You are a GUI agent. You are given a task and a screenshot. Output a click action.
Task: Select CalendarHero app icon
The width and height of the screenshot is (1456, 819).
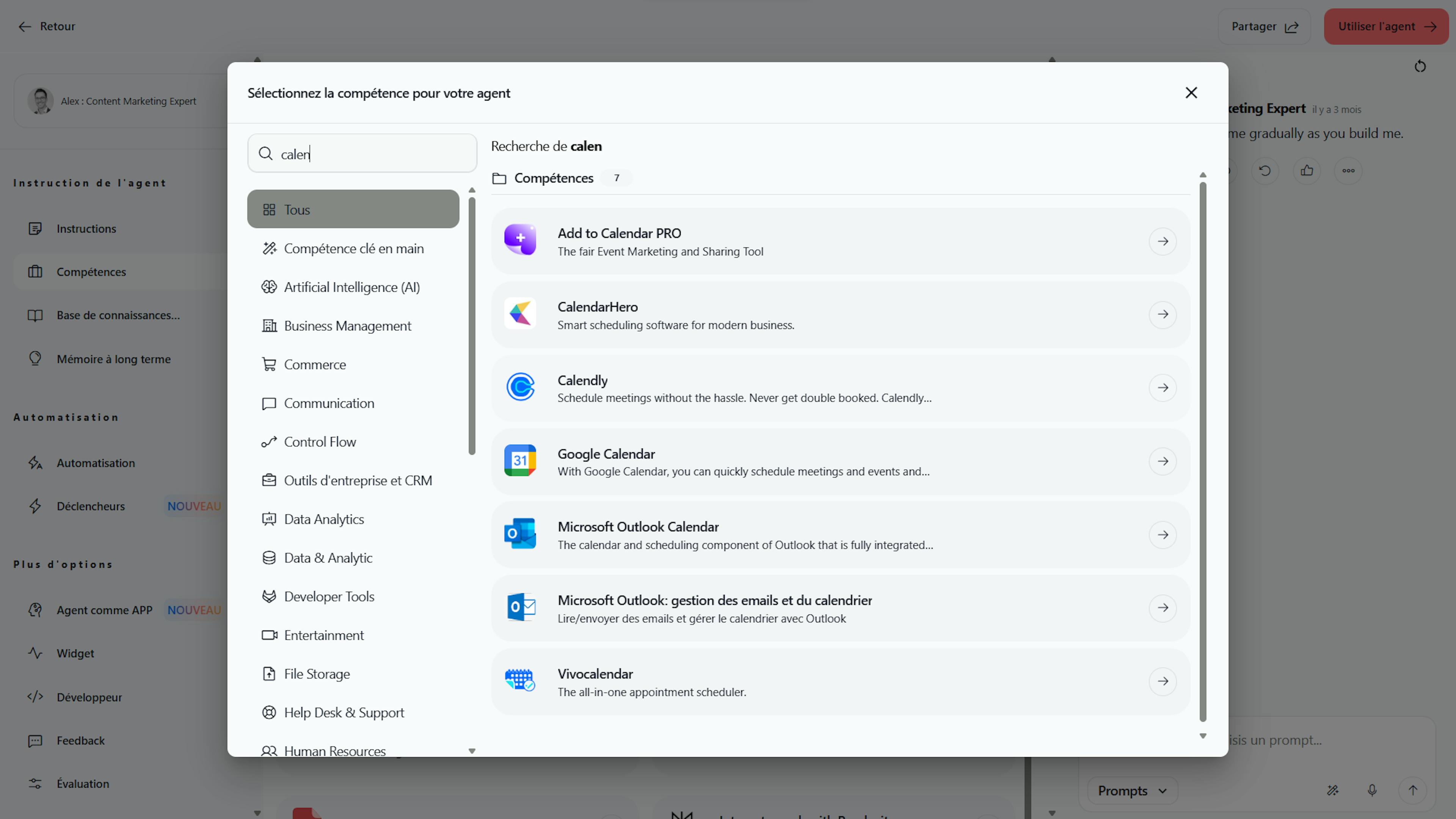pos(520,314)
